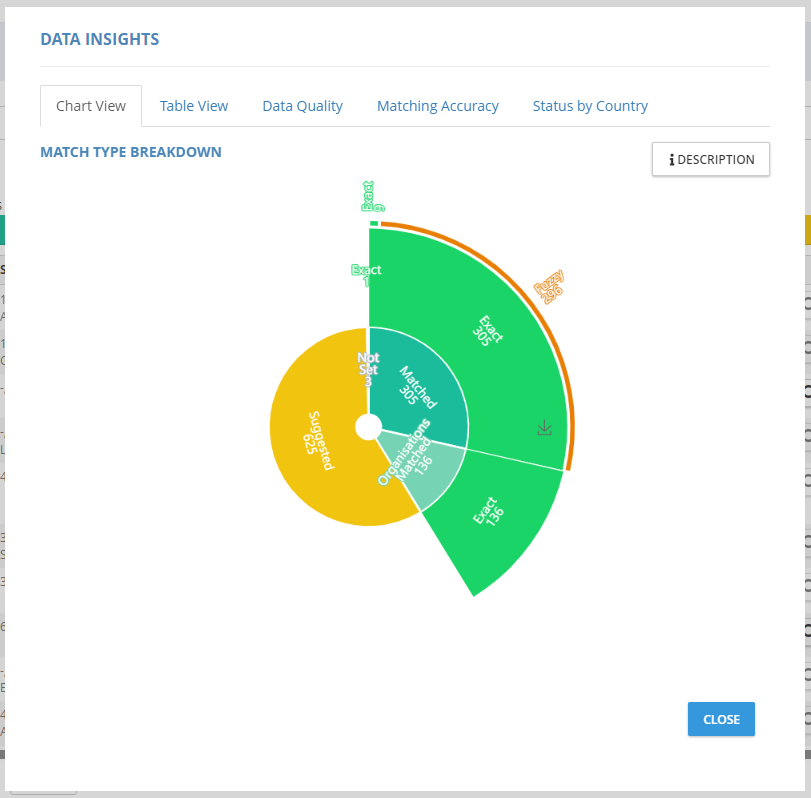Image resolution: width=811 pixels, height=798 pixels.
Task: Click the white center circle of sunburst chart
Action: coord(368,427)
